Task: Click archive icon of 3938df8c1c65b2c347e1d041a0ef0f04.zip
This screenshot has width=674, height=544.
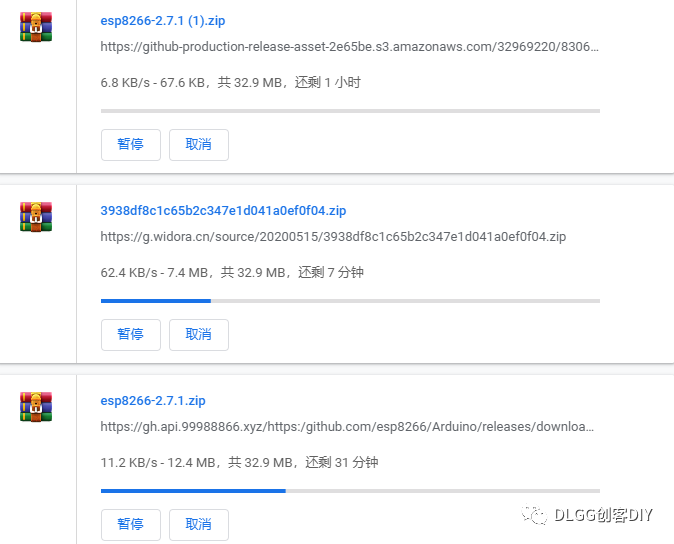Action: (x=36, y=217)
